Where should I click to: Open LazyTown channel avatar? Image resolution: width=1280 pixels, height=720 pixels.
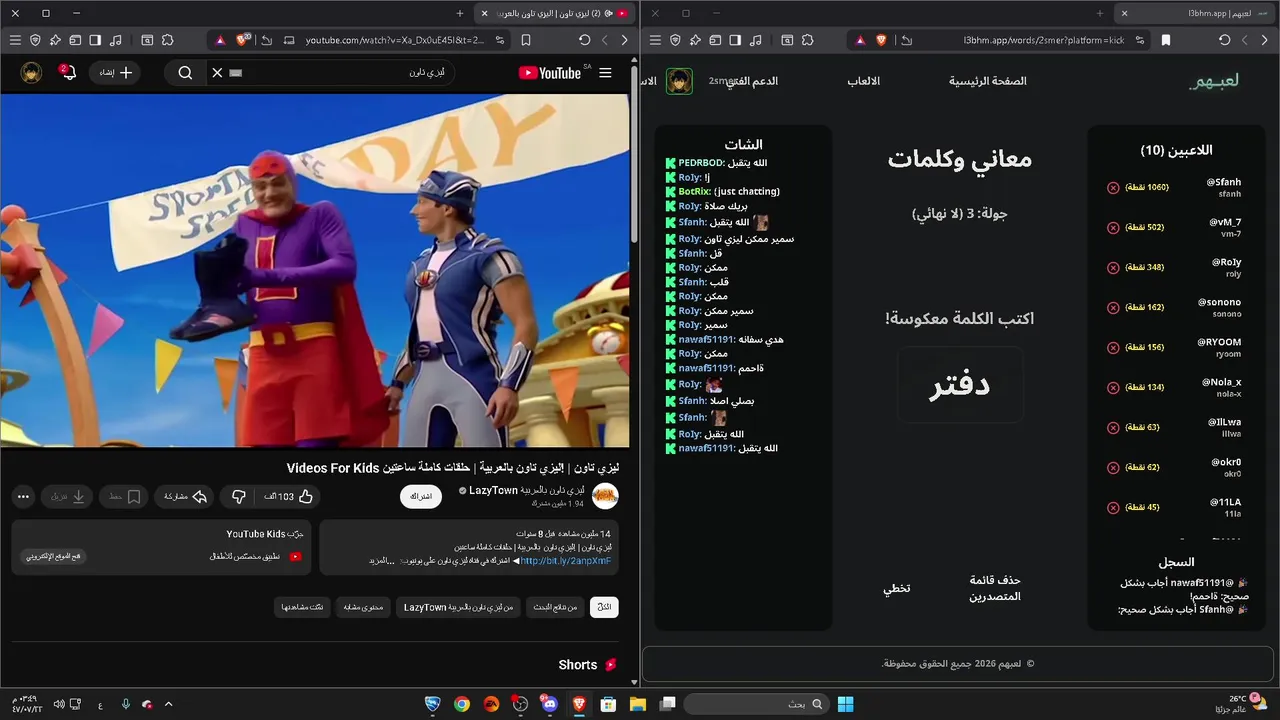click(605, 496)
